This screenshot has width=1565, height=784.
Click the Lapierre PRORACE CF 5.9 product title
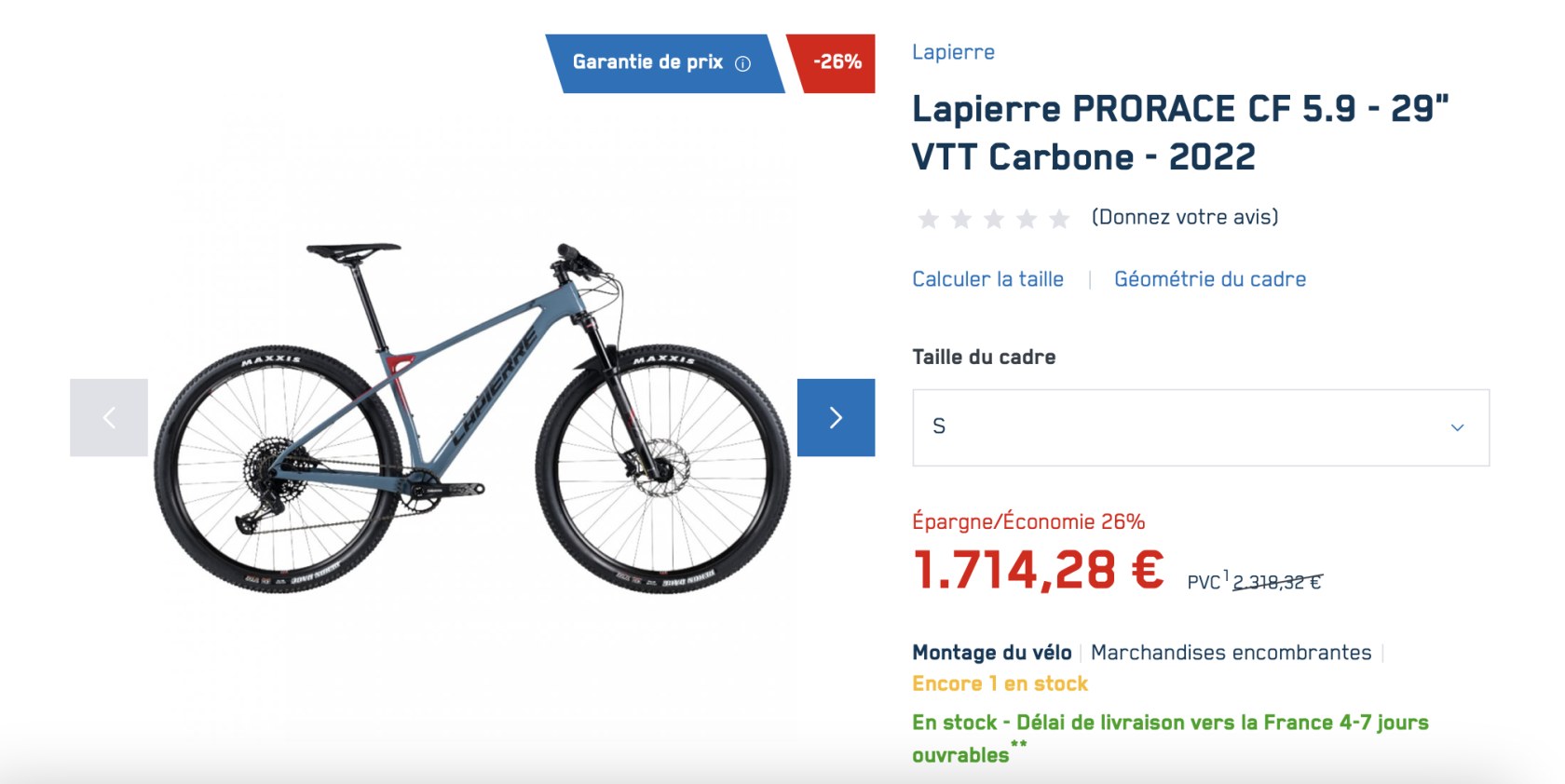(1180, 132)
